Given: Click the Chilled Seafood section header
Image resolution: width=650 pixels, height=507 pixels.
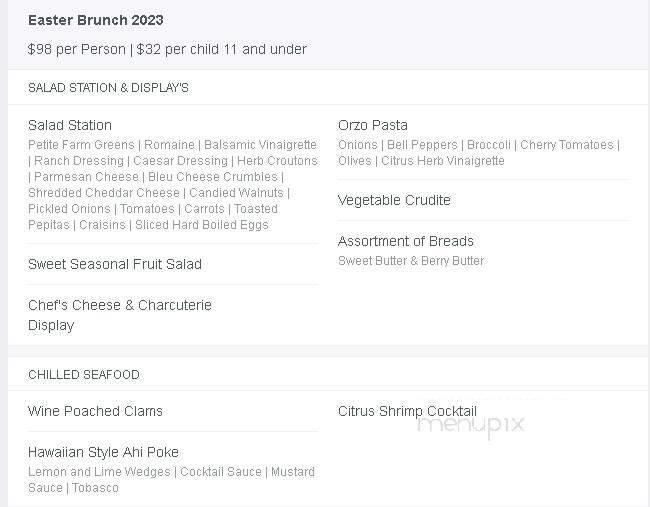Looking at the screenshot, I should [x=84, y=375].
